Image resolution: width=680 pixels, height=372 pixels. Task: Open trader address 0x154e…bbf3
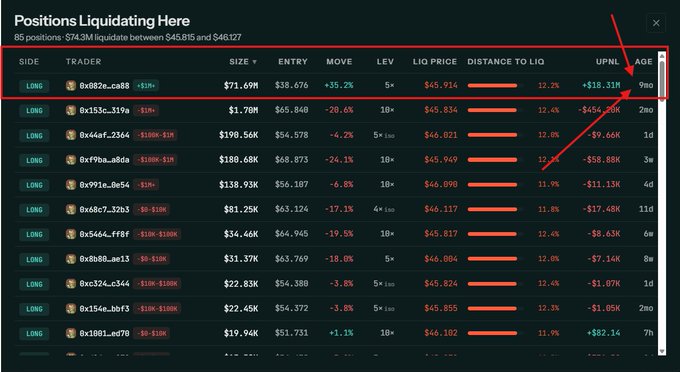pyautogui.click(x=105, y=309)
